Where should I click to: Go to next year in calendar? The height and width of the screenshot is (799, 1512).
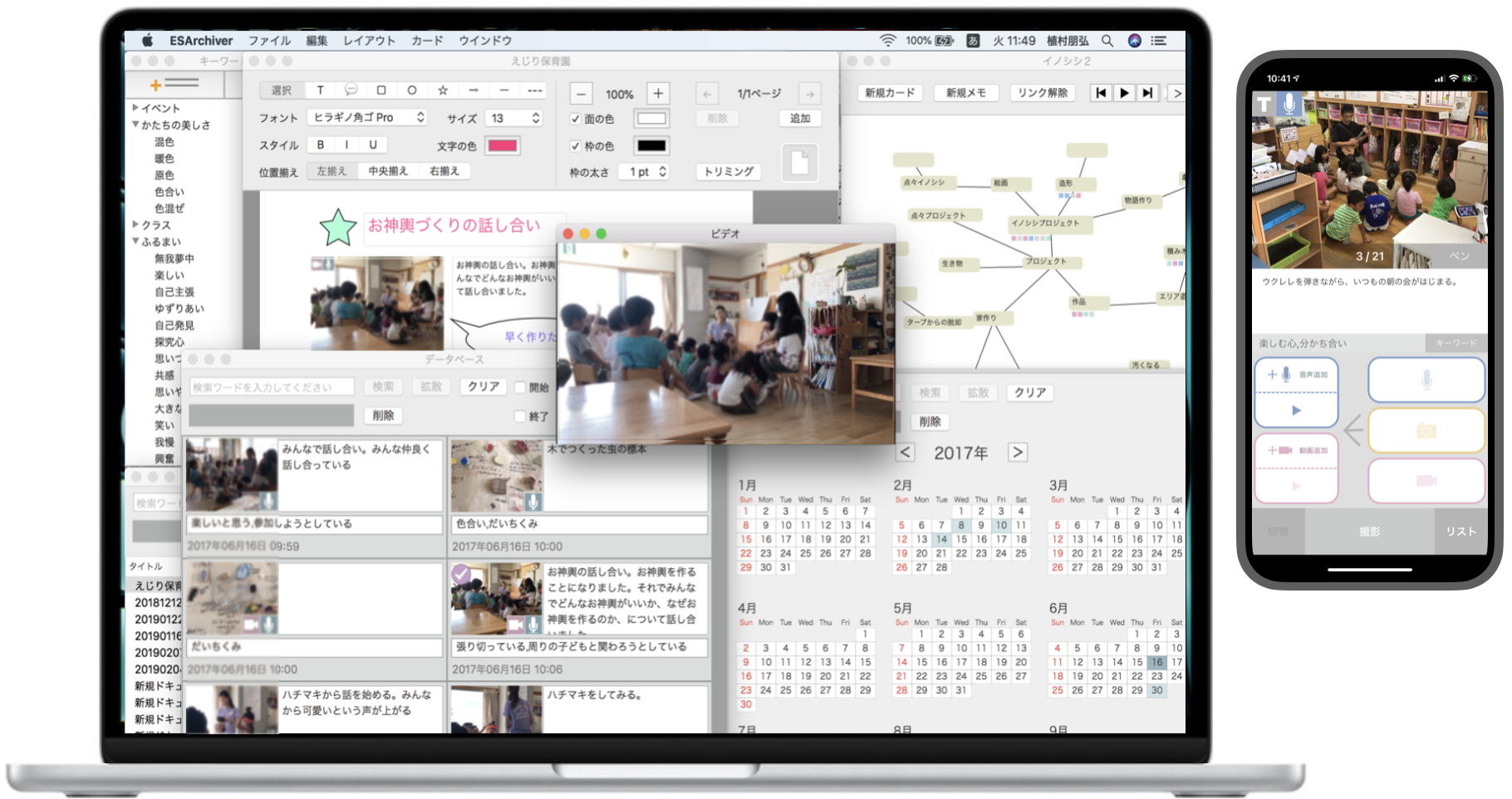coord(1018,453)
